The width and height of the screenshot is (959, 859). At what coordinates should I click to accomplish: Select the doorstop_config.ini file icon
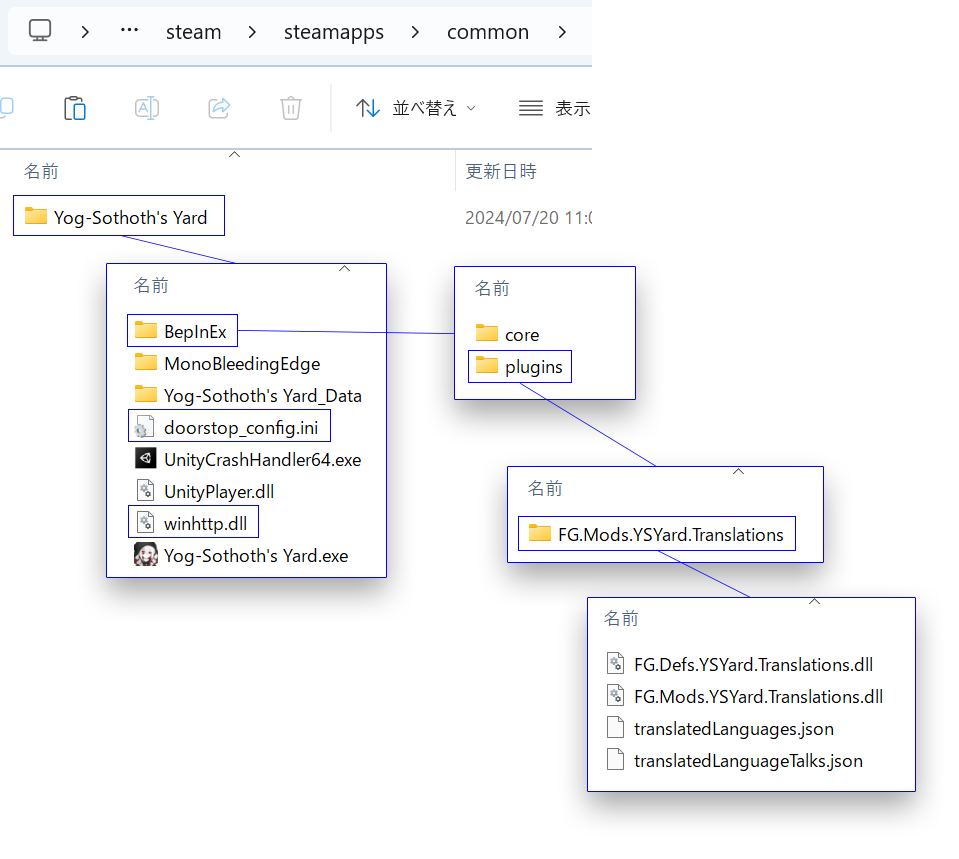point(144,427)
